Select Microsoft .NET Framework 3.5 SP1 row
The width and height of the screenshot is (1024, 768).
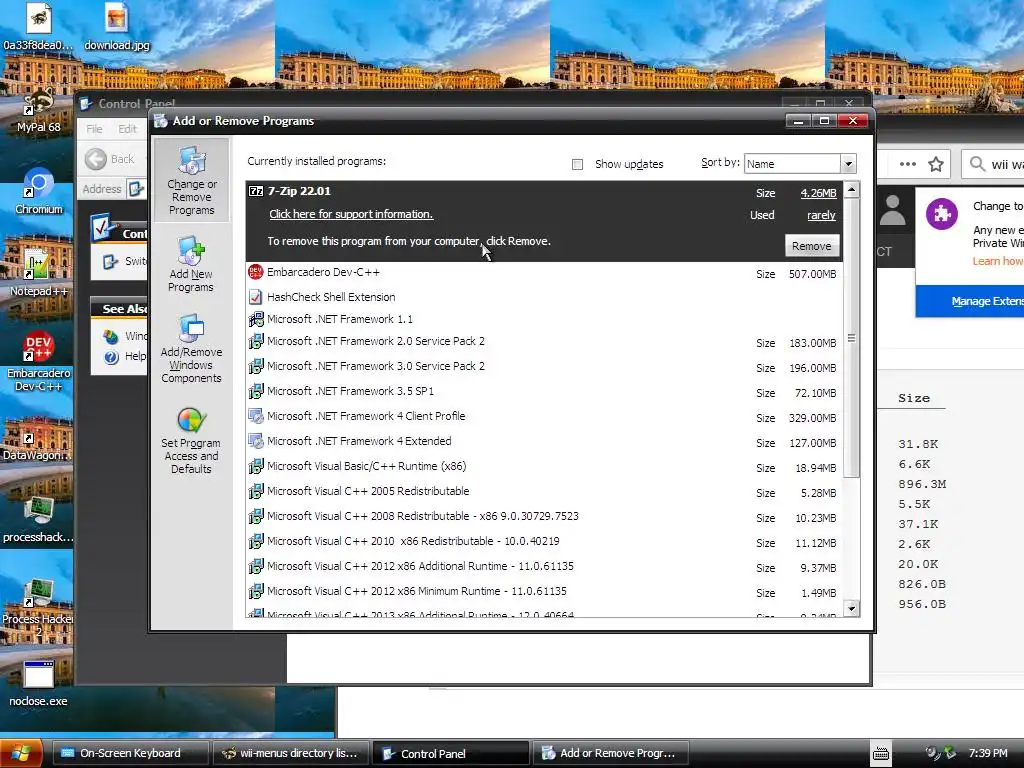coord(545,391)
